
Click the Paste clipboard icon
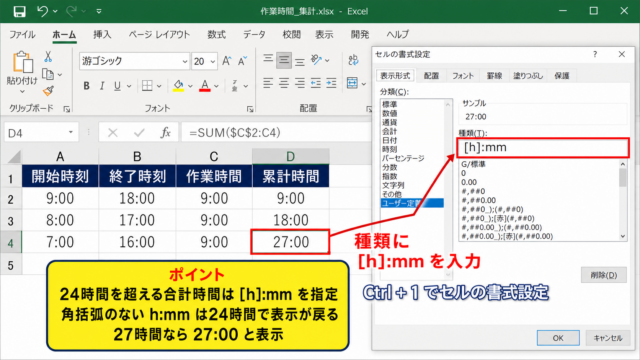pos(22,62)
